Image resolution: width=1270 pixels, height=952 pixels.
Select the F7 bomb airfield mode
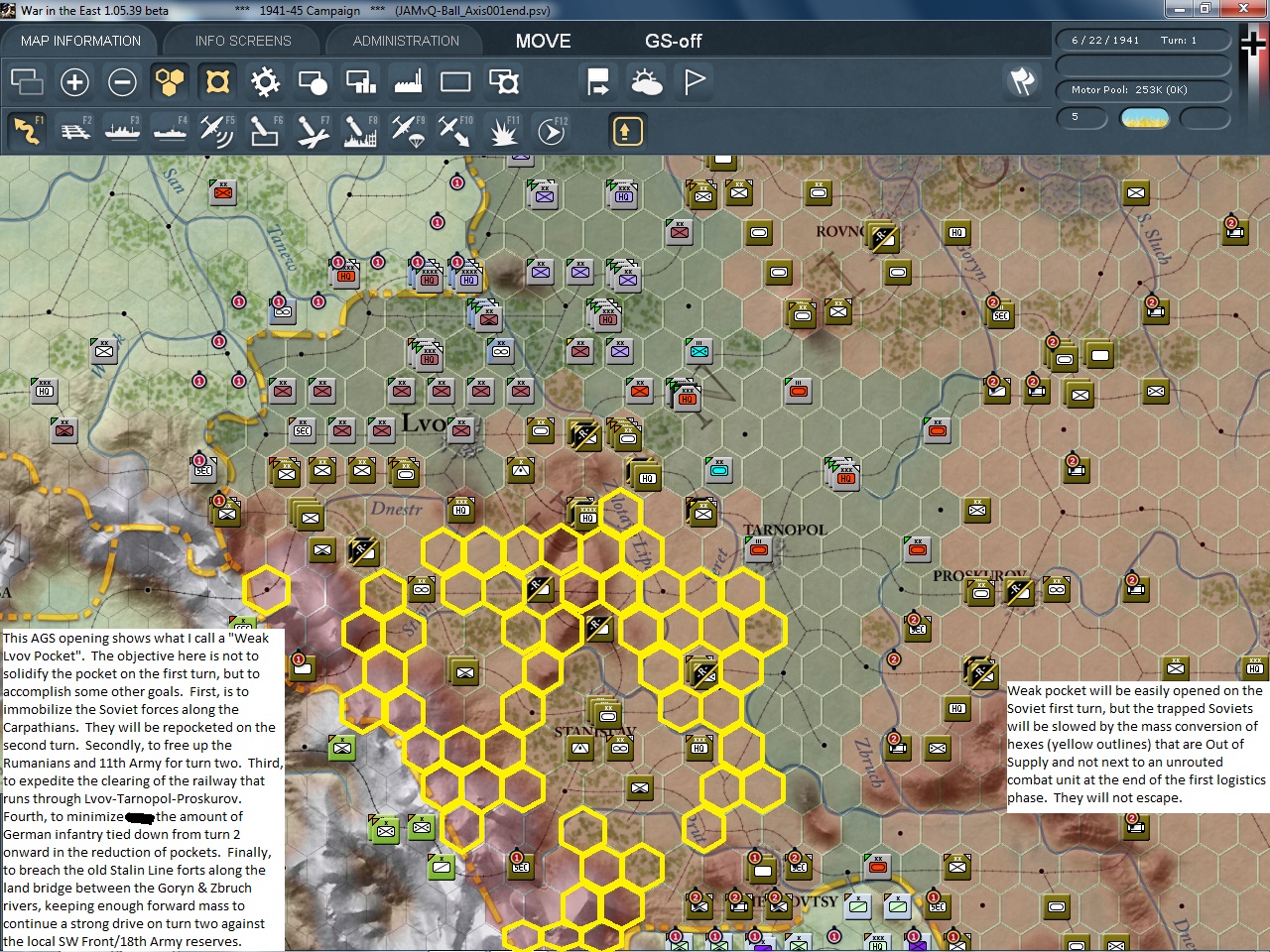coord(313,131)
